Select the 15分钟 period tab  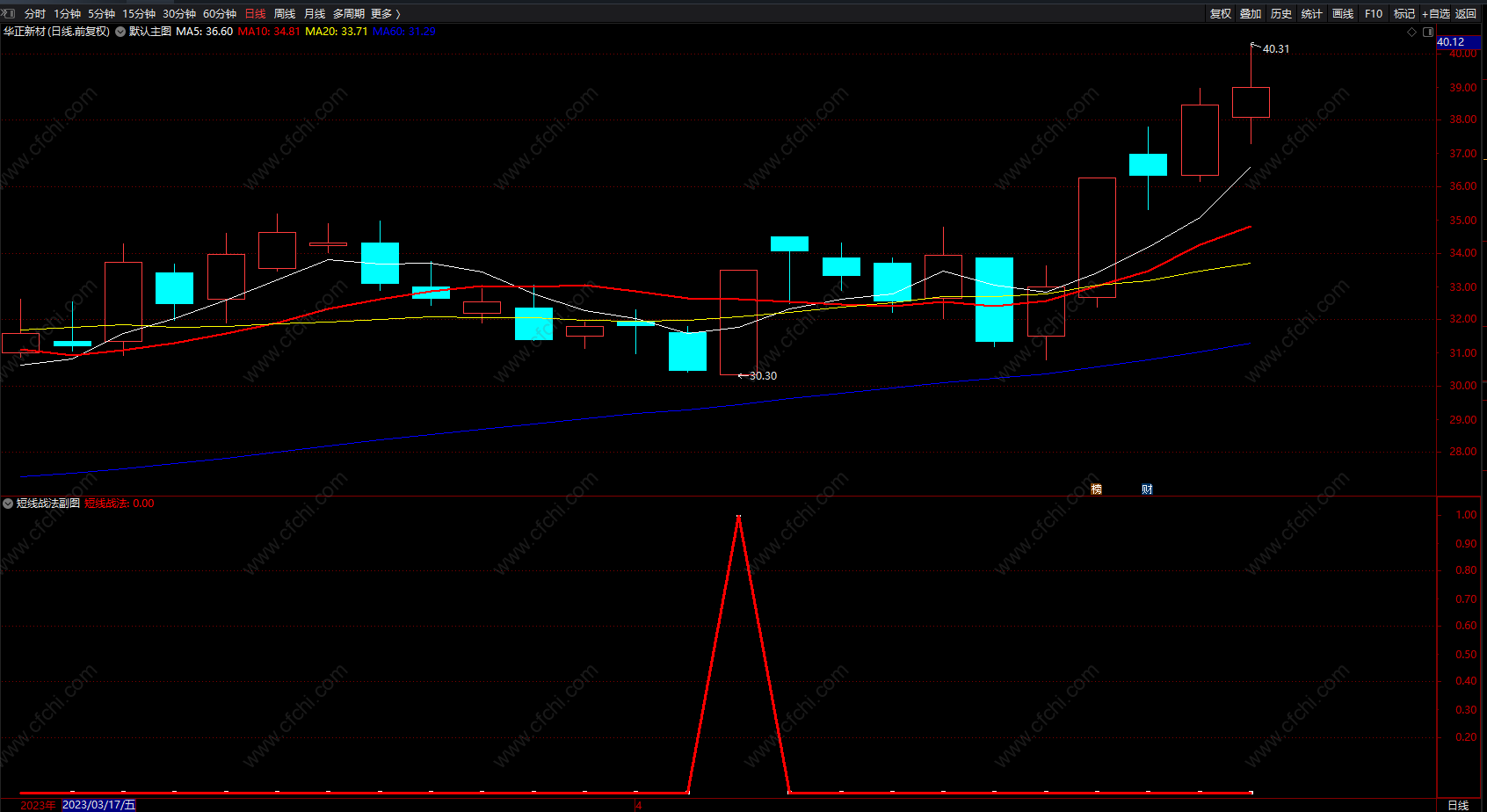[x=139, y=13]
